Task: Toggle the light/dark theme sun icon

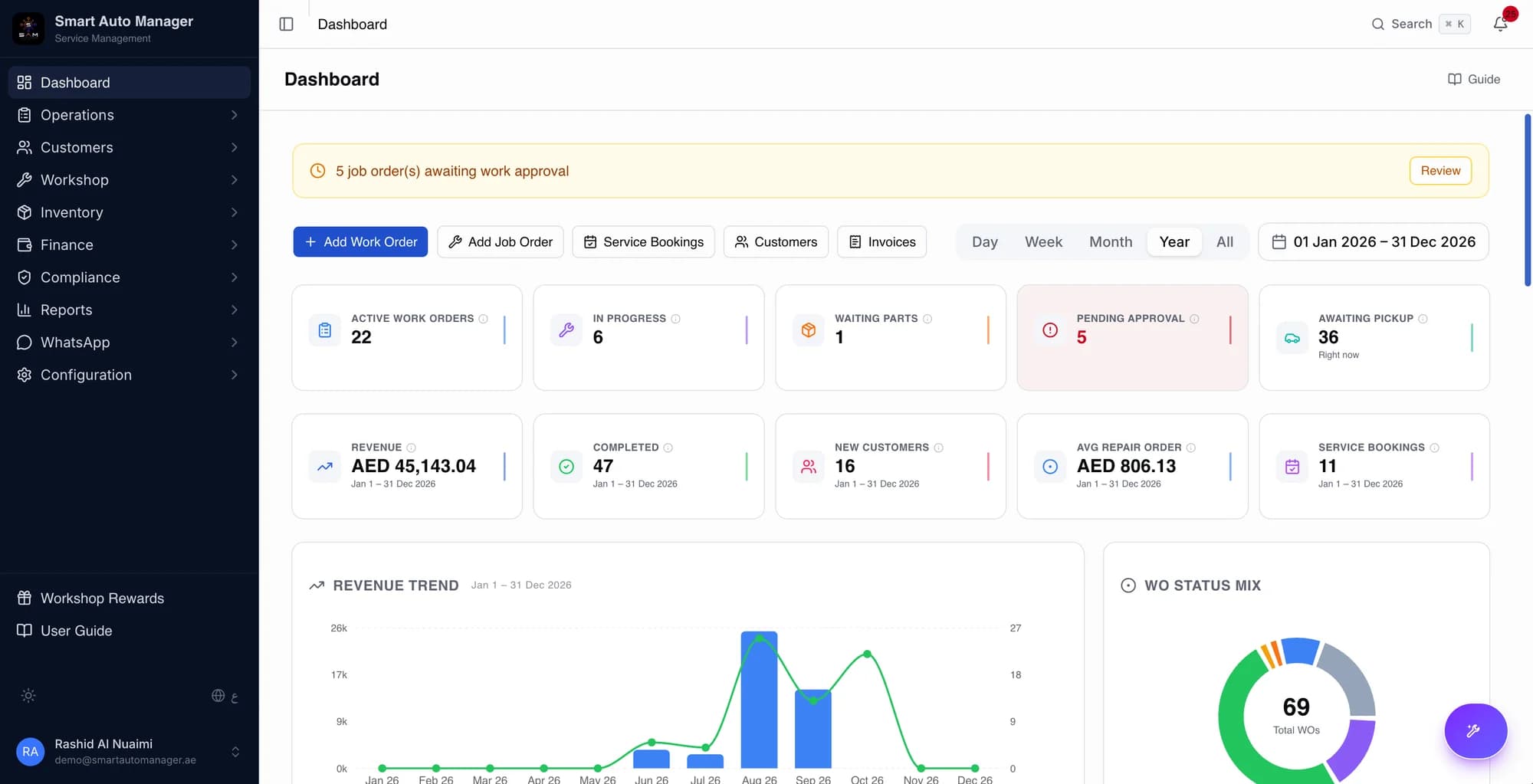Action: click(28, 696)
